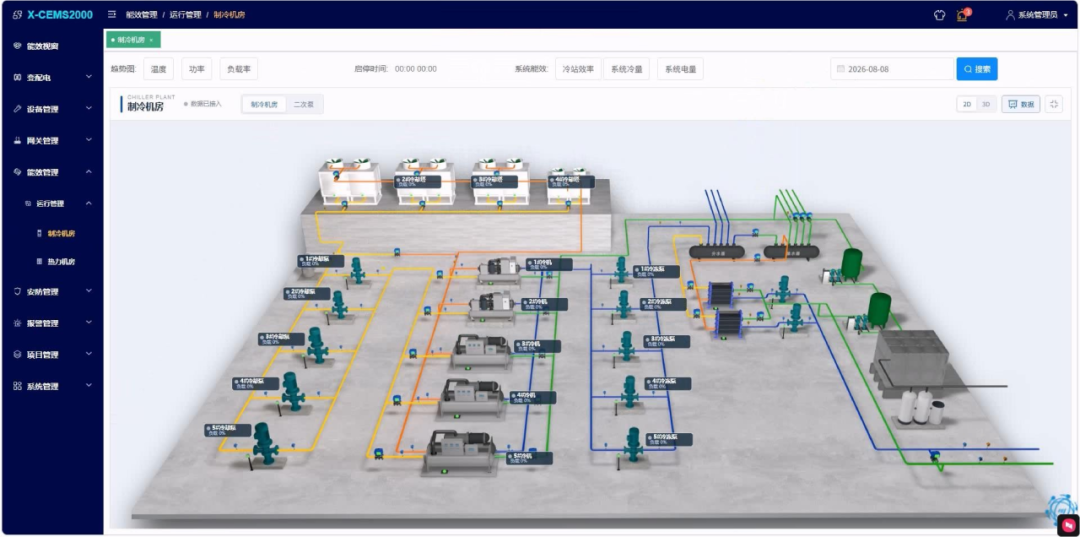Click the 系统冷量 button
This screenshot has height=537, width=1080.
(x=626, y=69)
